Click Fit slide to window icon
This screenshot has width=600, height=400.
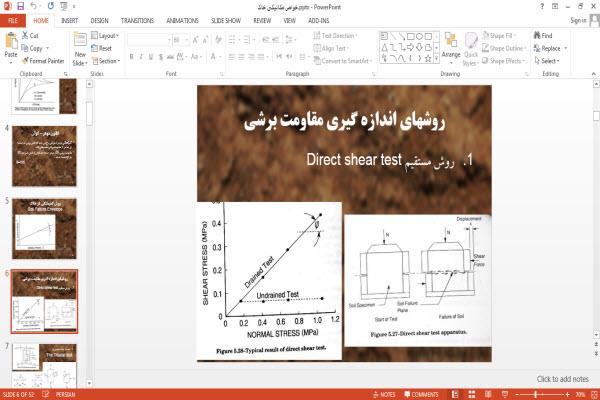pos(594,394)
